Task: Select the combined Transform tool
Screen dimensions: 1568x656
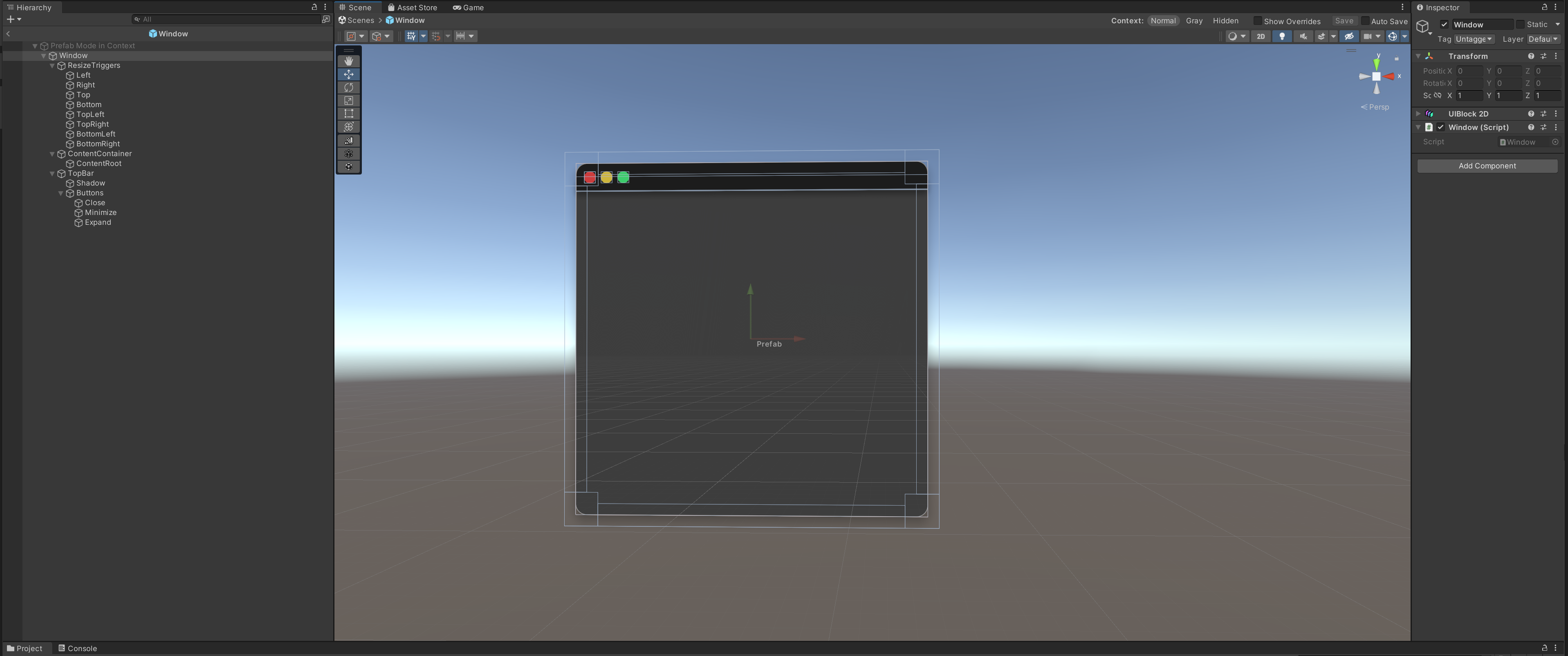Action: tap(348, 127)
